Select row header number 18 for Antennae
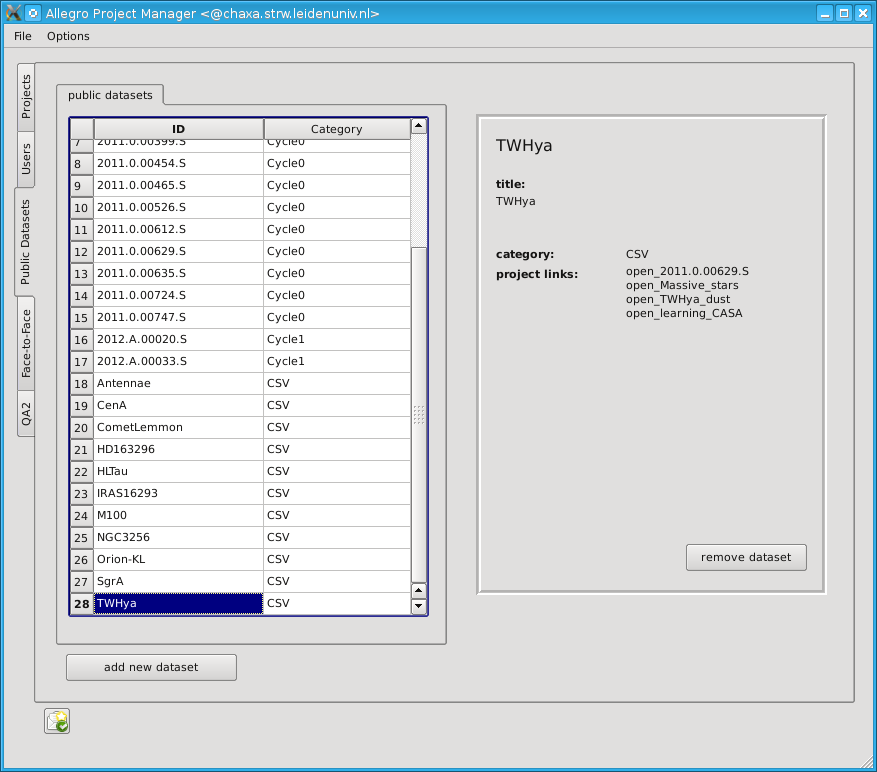 (x=81, y=383)
